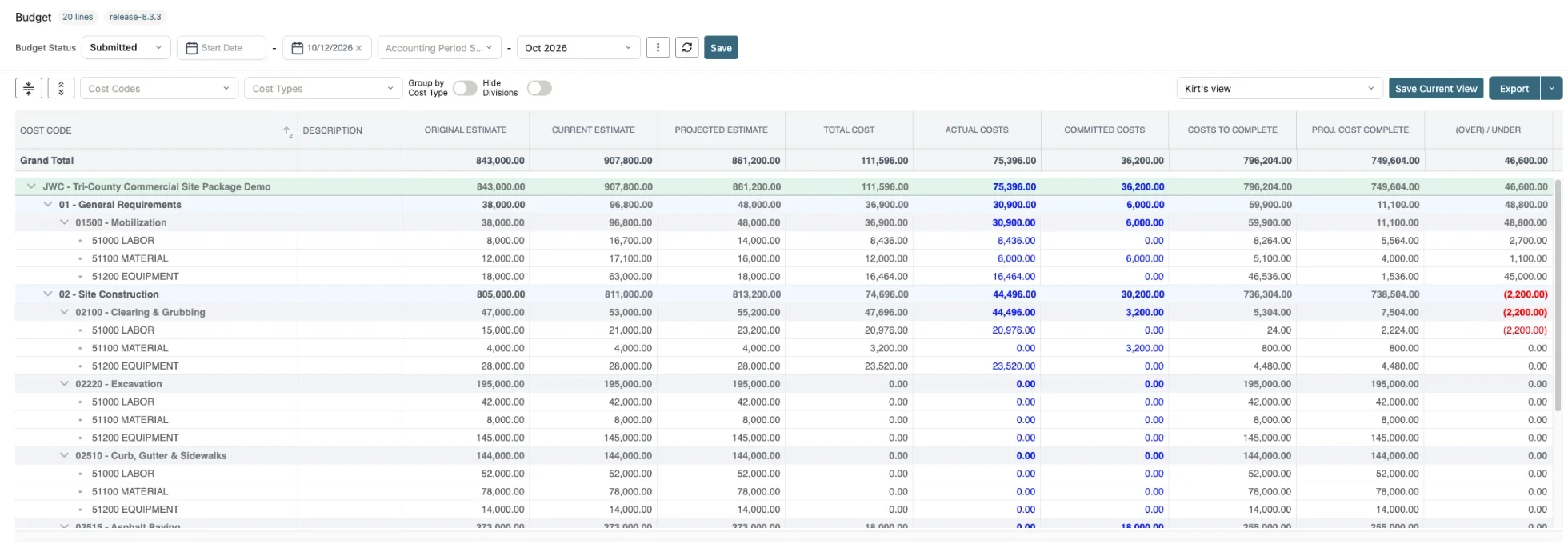This screenshot has height=544, width=1568.
Task: Open the Budget Status Submitted dropdown
Action: click(126, 48)
